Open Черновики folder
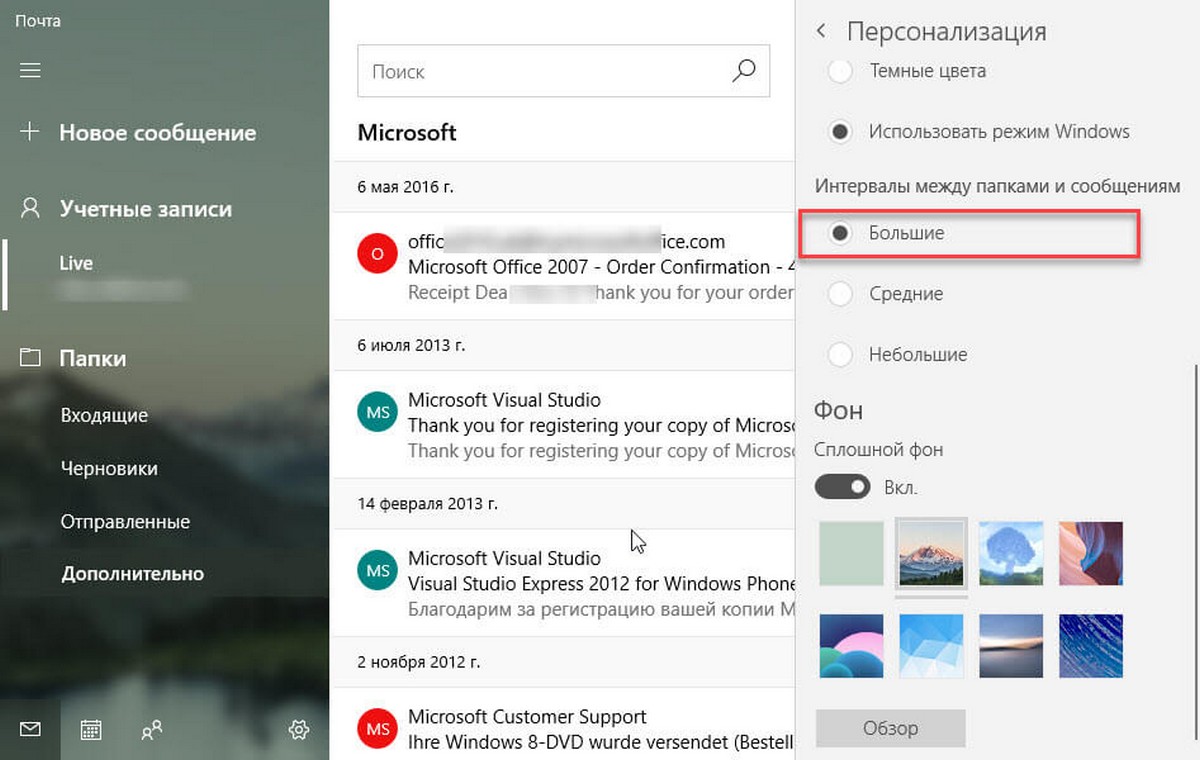This screenshot has height=760, width=1200. (109, 468)
